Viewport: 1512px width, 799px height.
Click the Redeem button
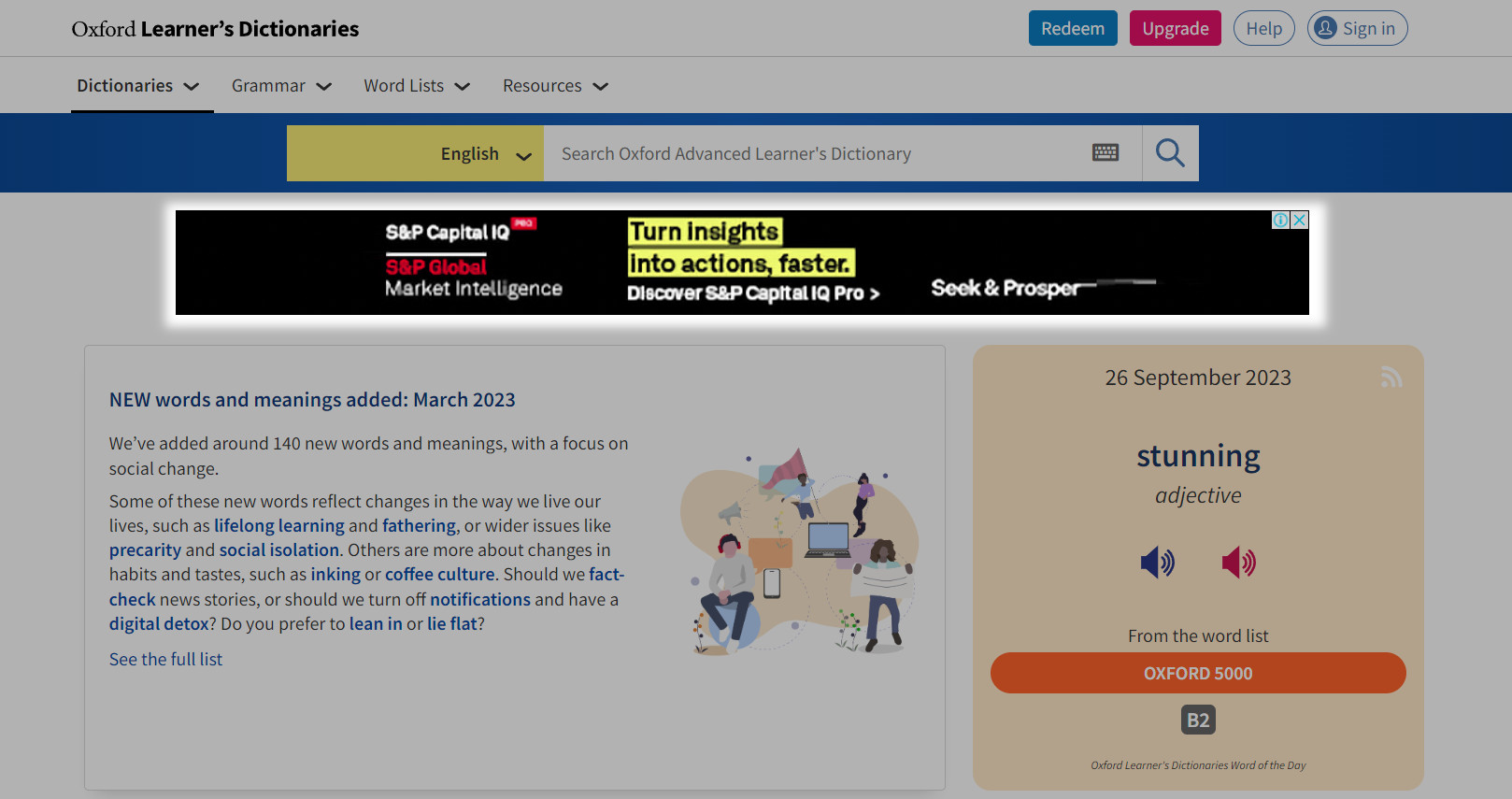(x=1073, y=28)
